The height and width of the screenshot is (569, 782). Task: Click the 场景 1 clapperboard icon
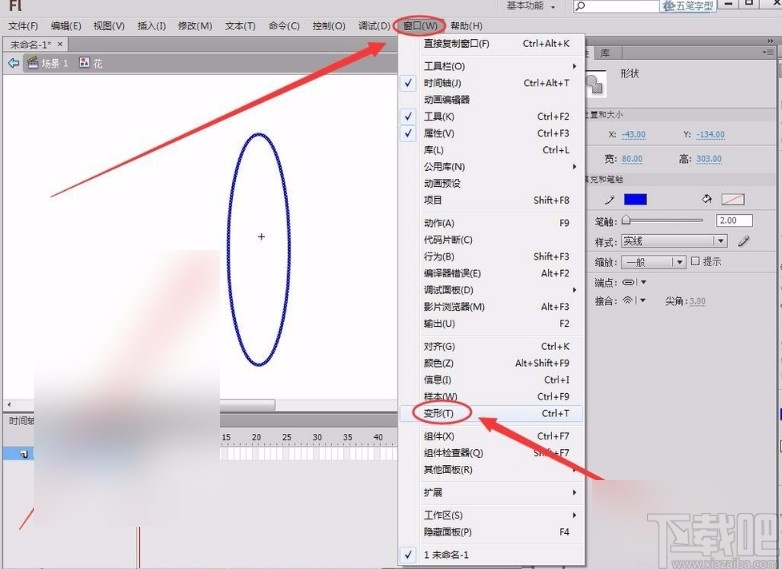33,63
